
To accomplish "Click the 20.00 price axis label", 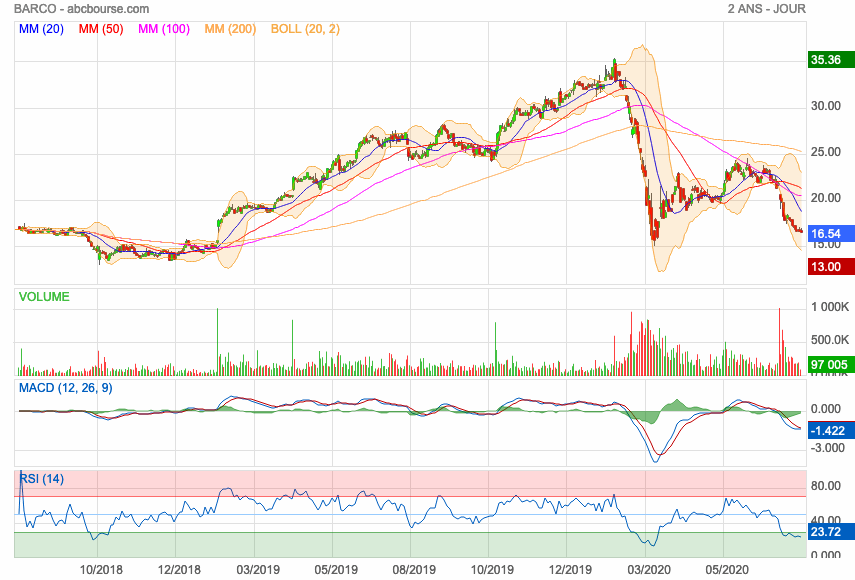I will pos(826,198).
